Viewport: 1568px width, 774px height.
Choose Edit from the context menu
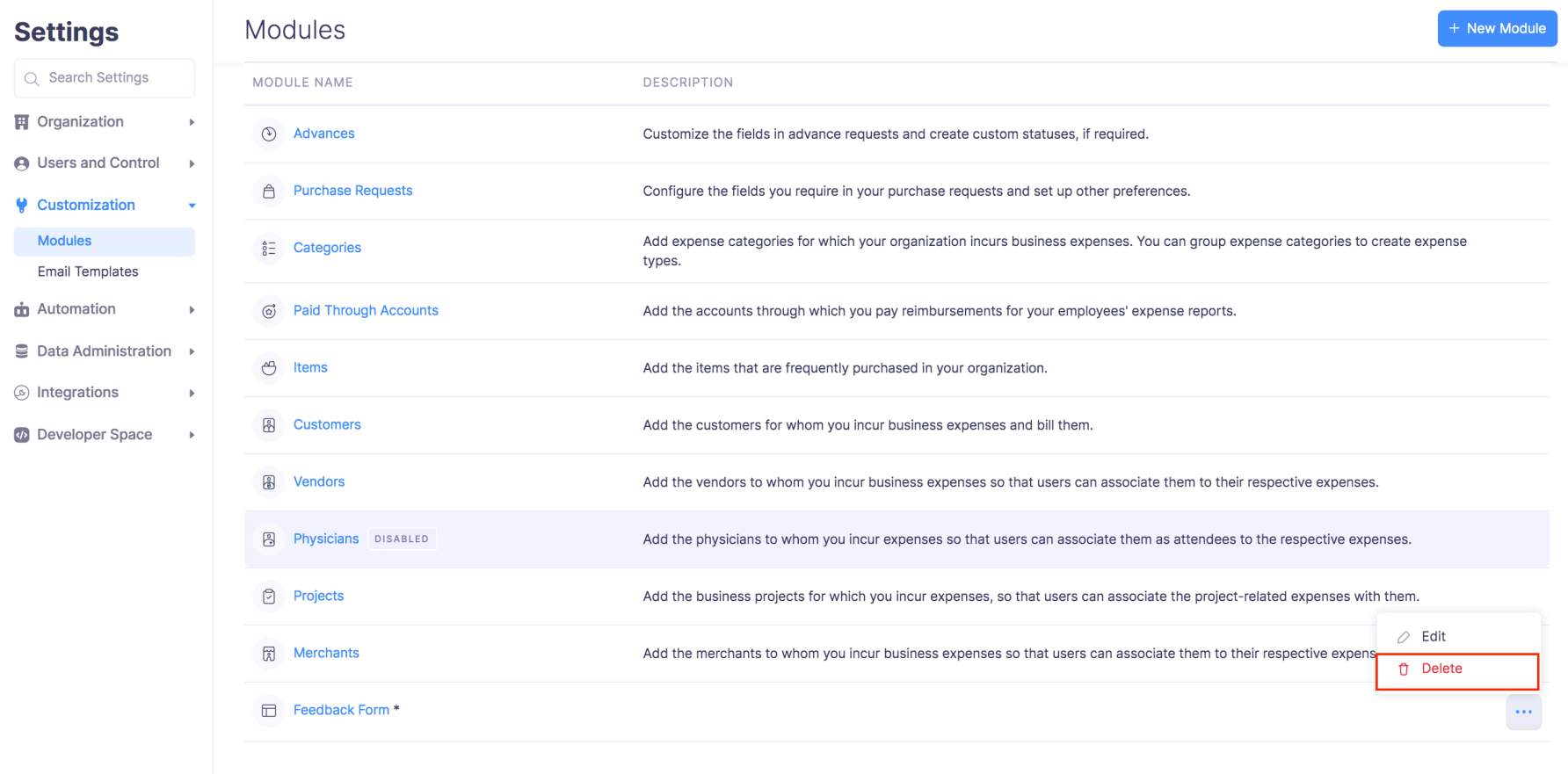point(1433,637)
